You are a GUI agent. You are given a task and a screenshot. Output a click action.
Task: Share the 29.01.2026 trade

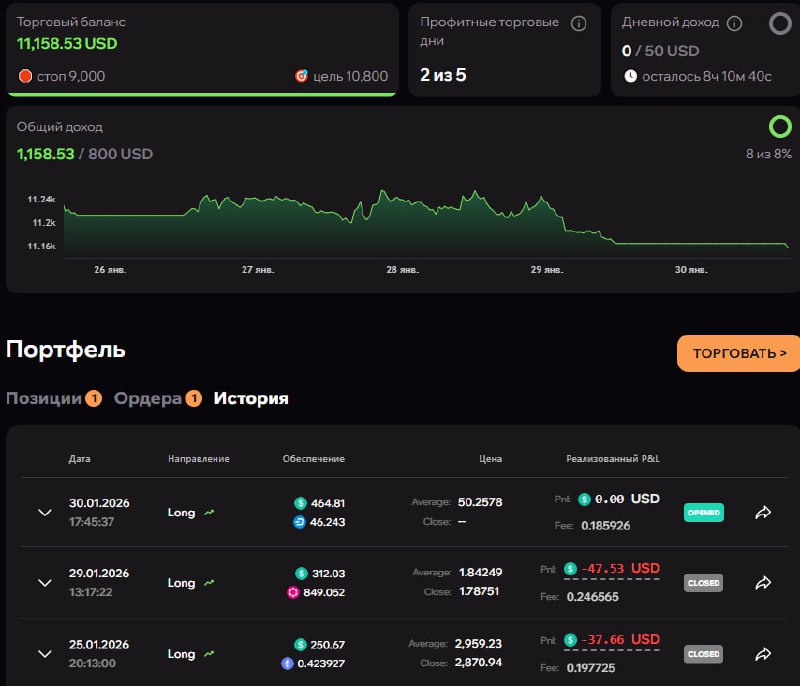763,583
